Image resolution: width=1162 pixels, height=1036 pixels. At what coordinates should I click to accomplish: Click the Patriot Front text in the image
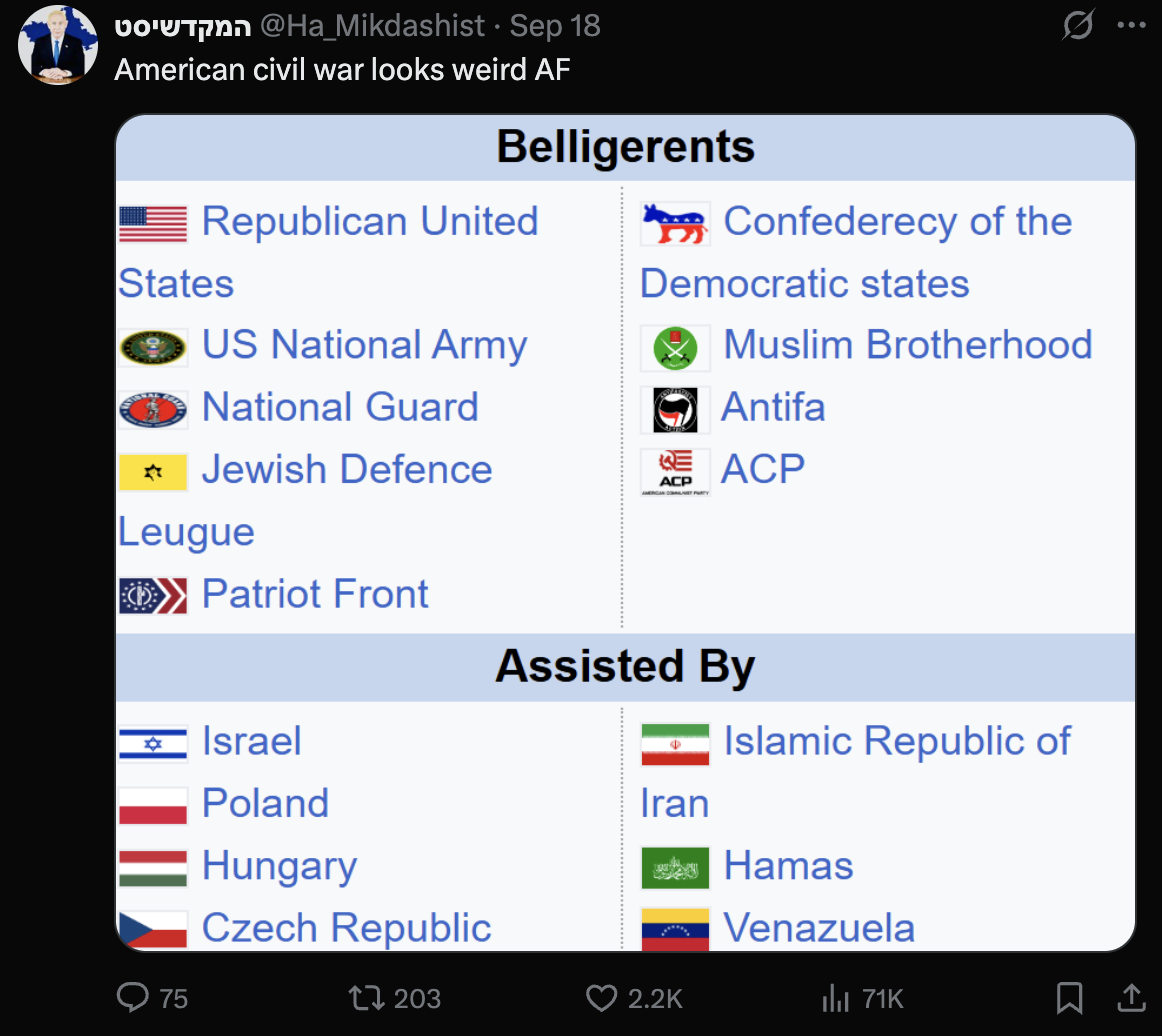coord(315,594)
